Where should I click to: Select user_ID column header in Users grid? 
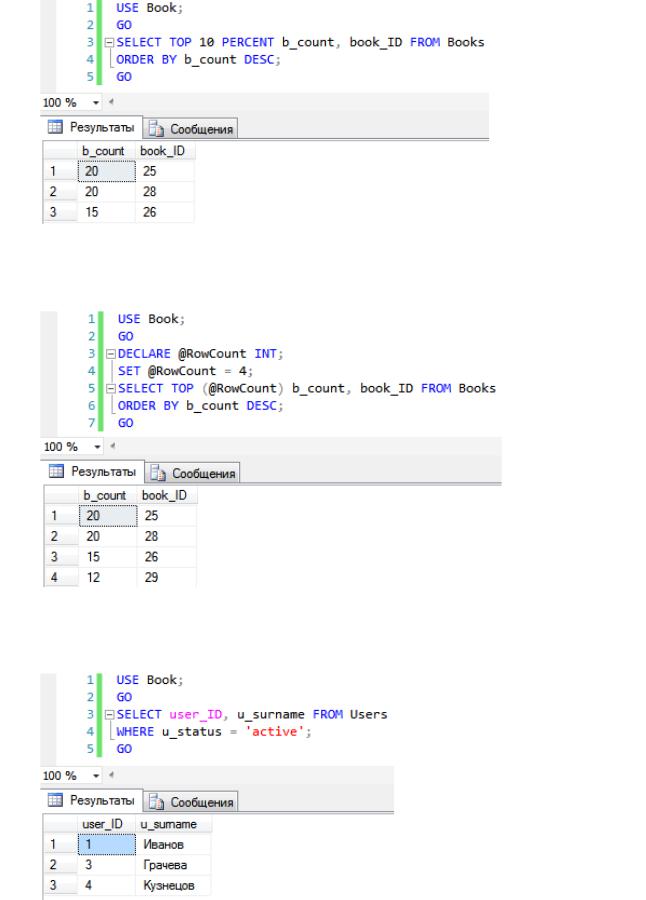coord(106,824)
